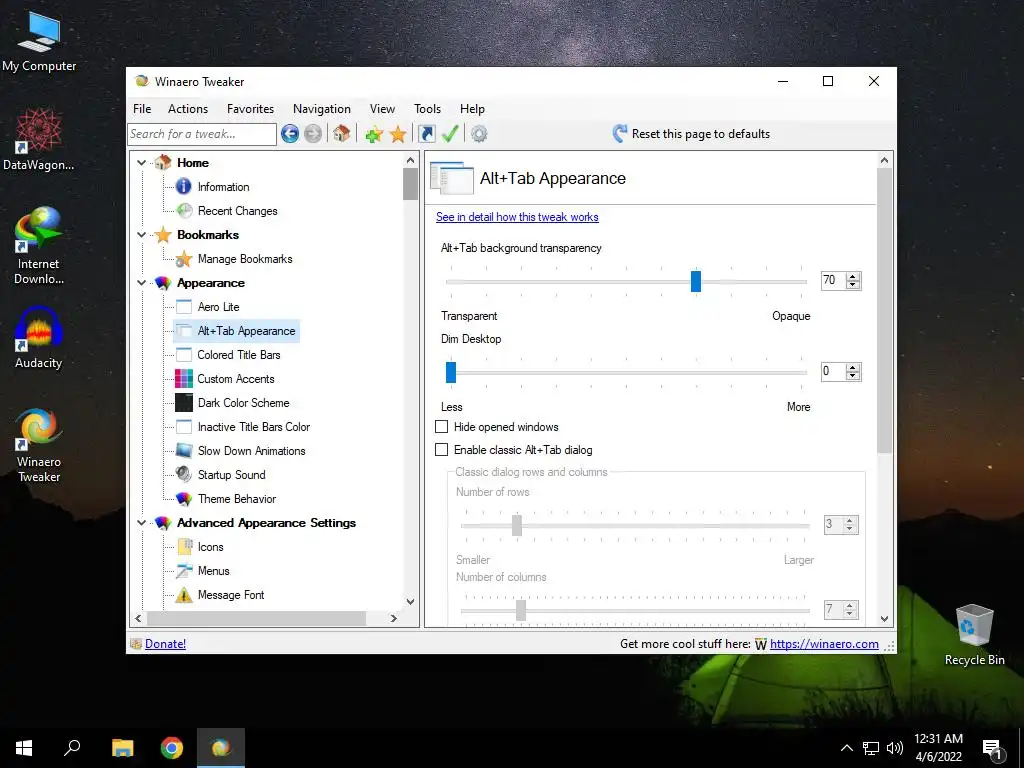Click in the 'Search for a tweak' field

coord(202,134)
